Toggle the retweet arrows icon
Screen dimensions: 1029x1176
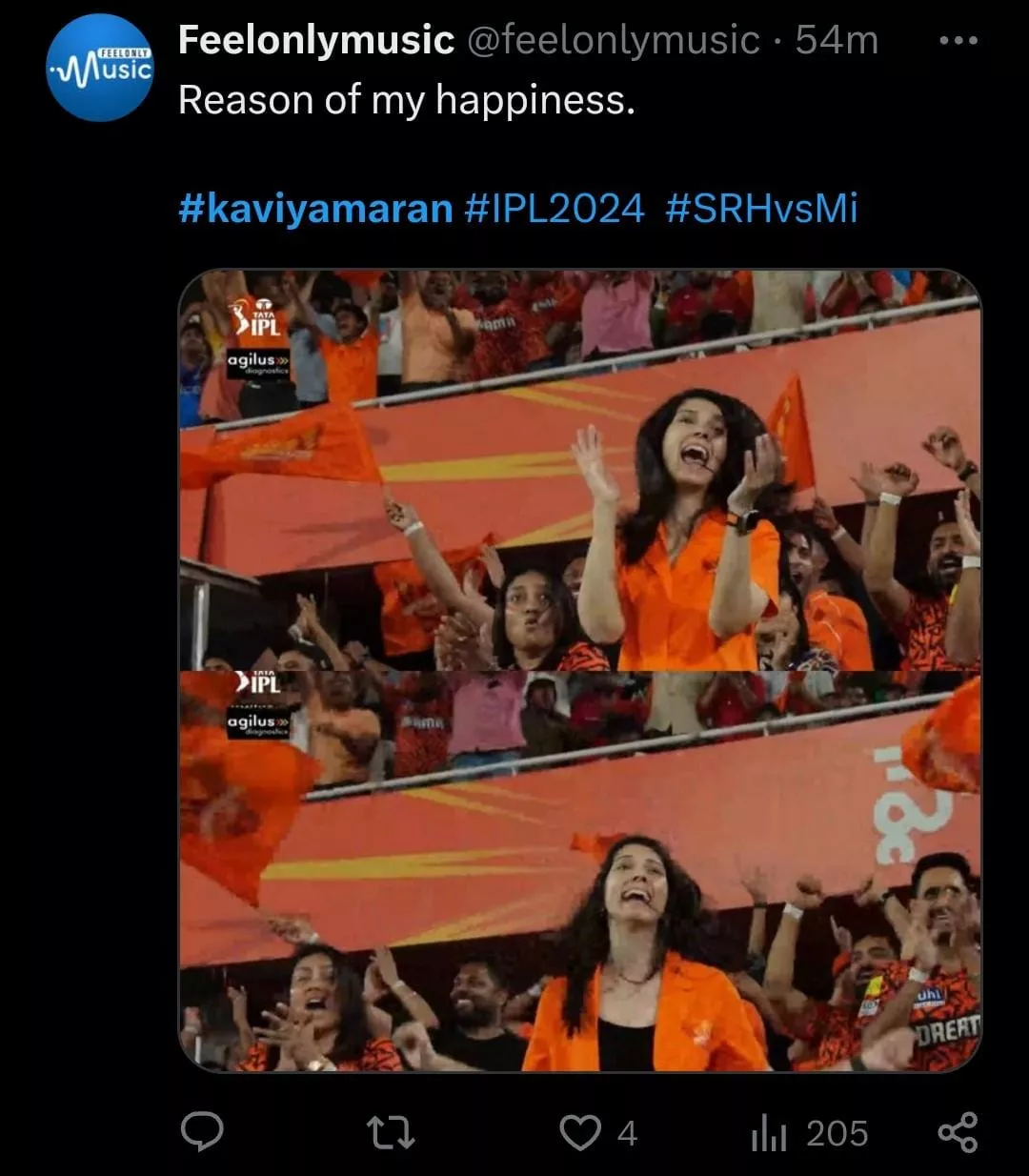click(x=391, y=1133)
